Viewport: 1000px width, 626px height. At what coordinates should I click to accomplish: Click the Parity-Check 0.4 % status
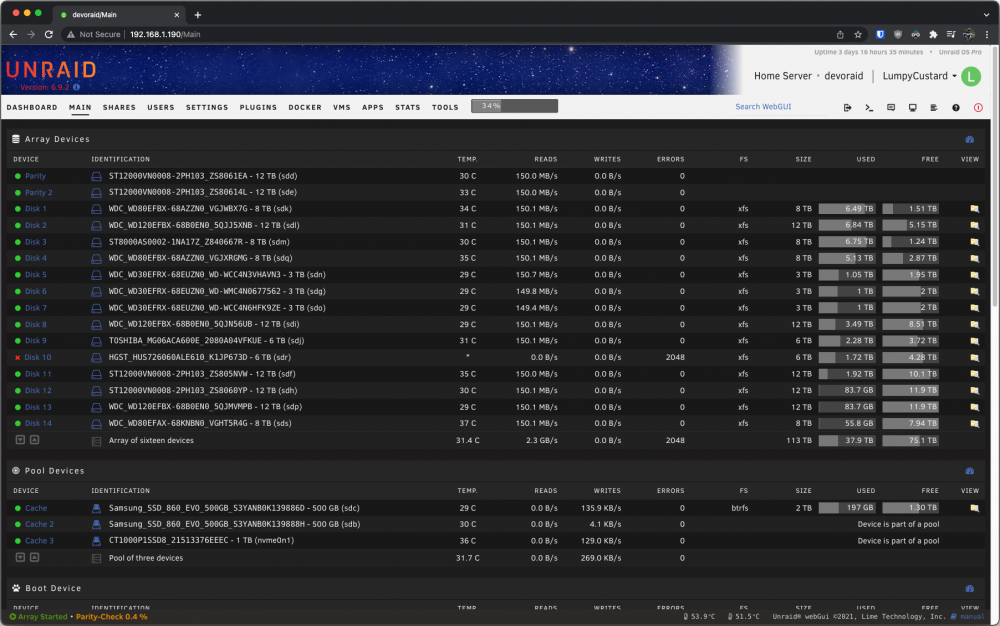pos(112,617)
